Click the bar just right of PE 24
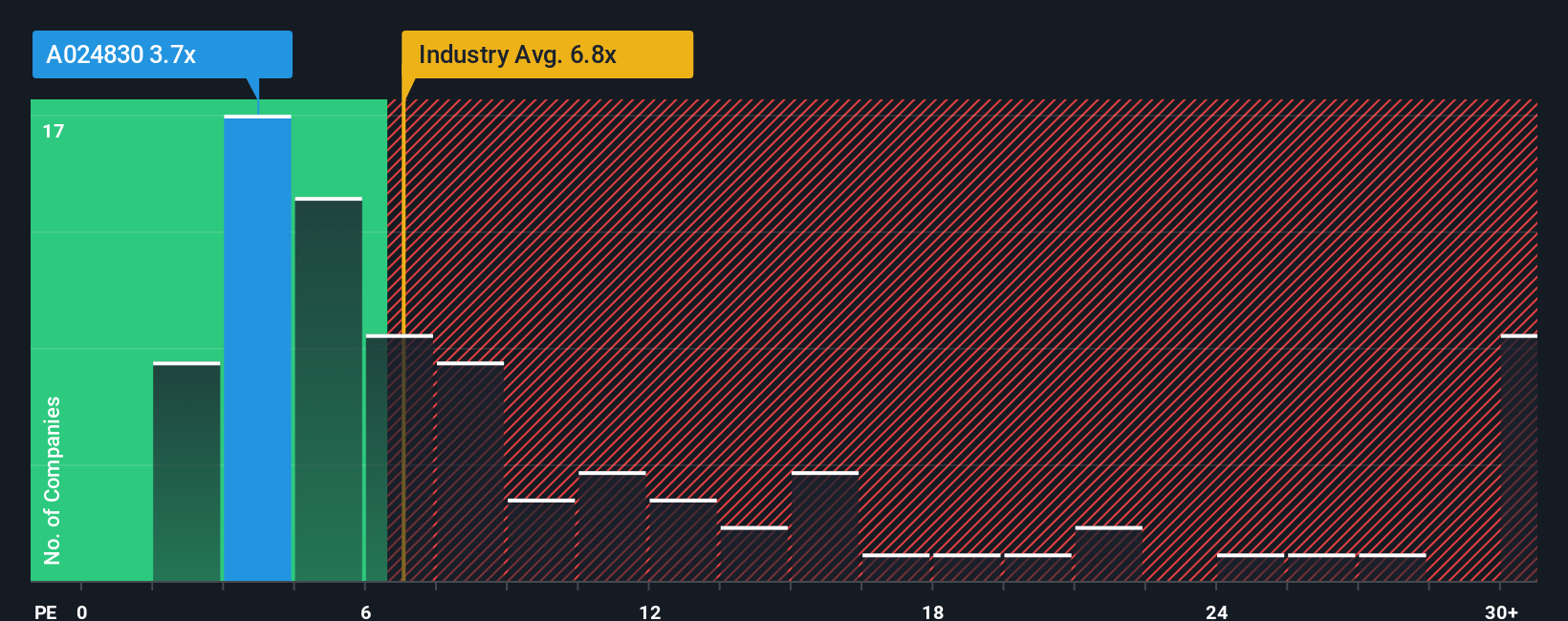1568x621 pixels. [x=1251, y=567]
